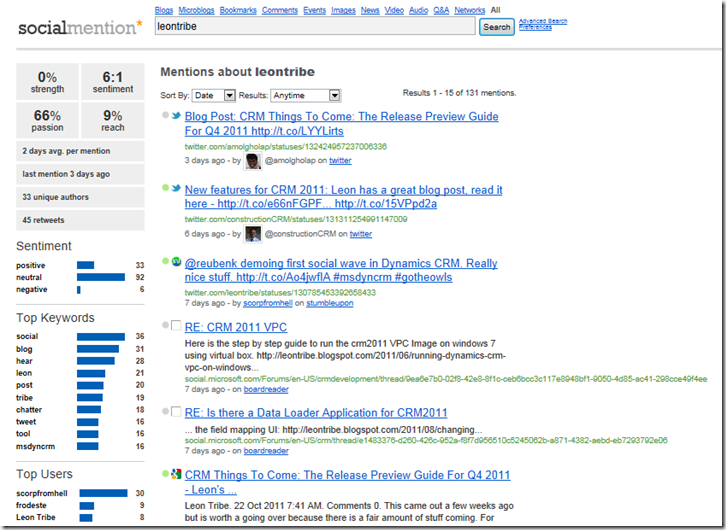726x530 pixels.
Task: Click grey sentiment dot next to Blog Post result
Action: 165,115
